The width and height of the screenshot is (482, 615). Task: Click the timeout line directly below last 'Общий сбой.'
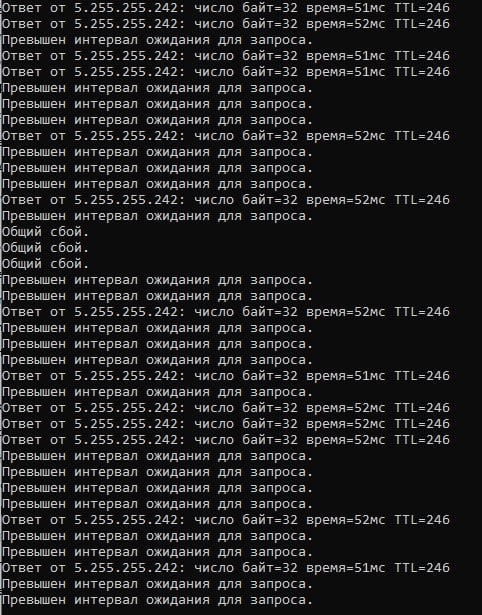tap(157, 280)
